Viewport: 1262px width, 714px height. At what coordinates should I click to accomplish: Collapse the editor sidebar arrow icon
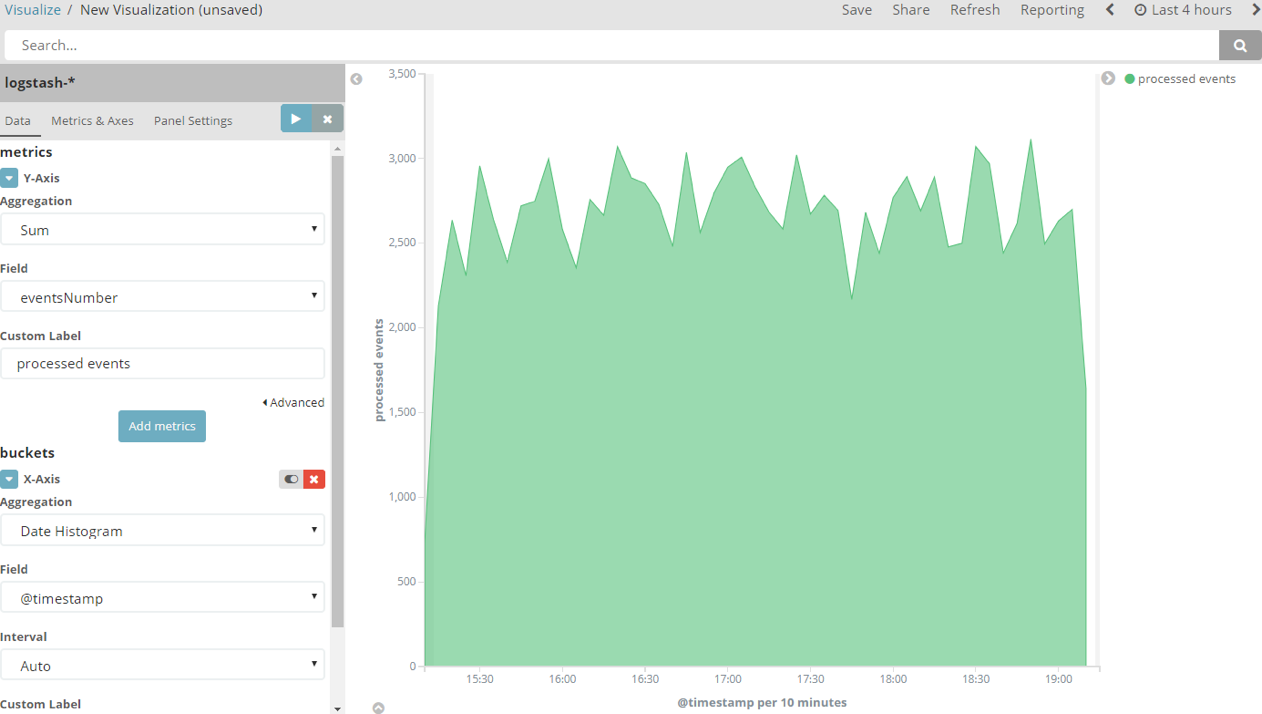[356, 79]
